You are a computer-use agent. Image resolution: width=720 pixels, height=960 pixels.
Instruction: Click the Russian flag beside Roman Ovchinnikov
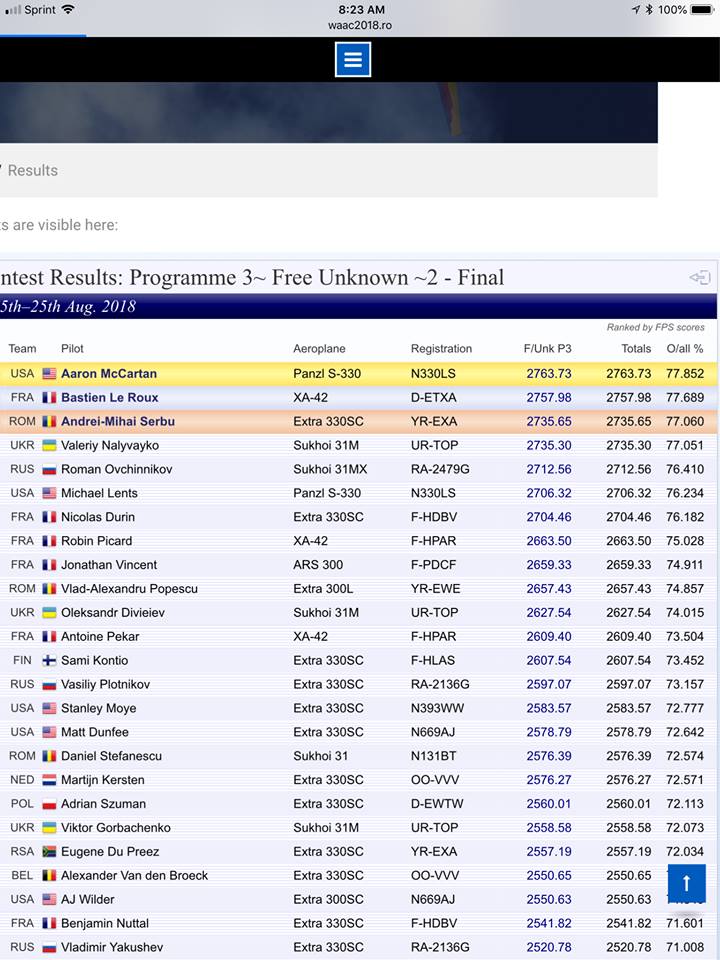pos(49,470)
